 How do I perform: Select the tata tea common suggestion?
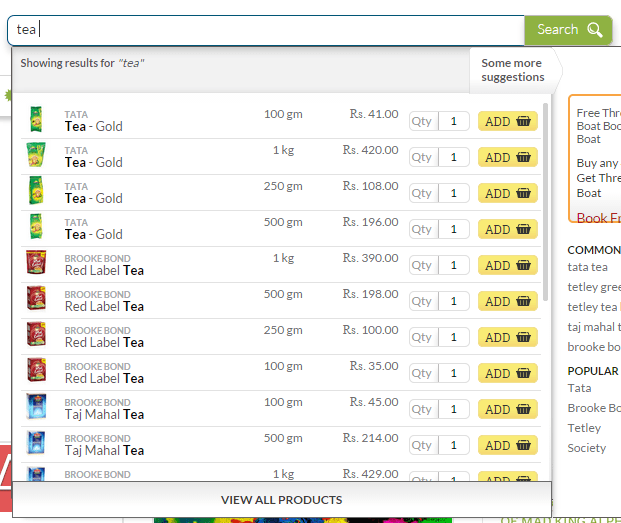[587, 267]
